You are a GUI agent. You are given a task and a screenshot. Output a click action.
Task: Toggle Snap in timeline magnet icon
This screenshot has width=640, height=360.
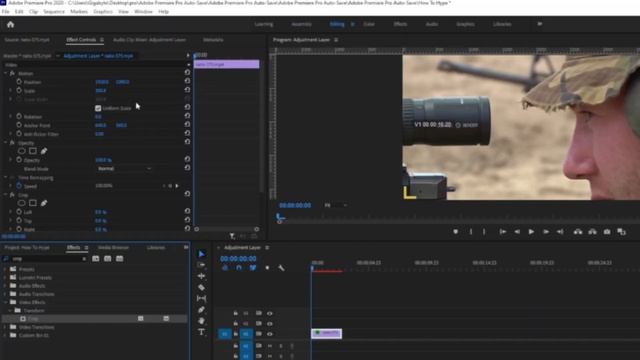(239, 268)
